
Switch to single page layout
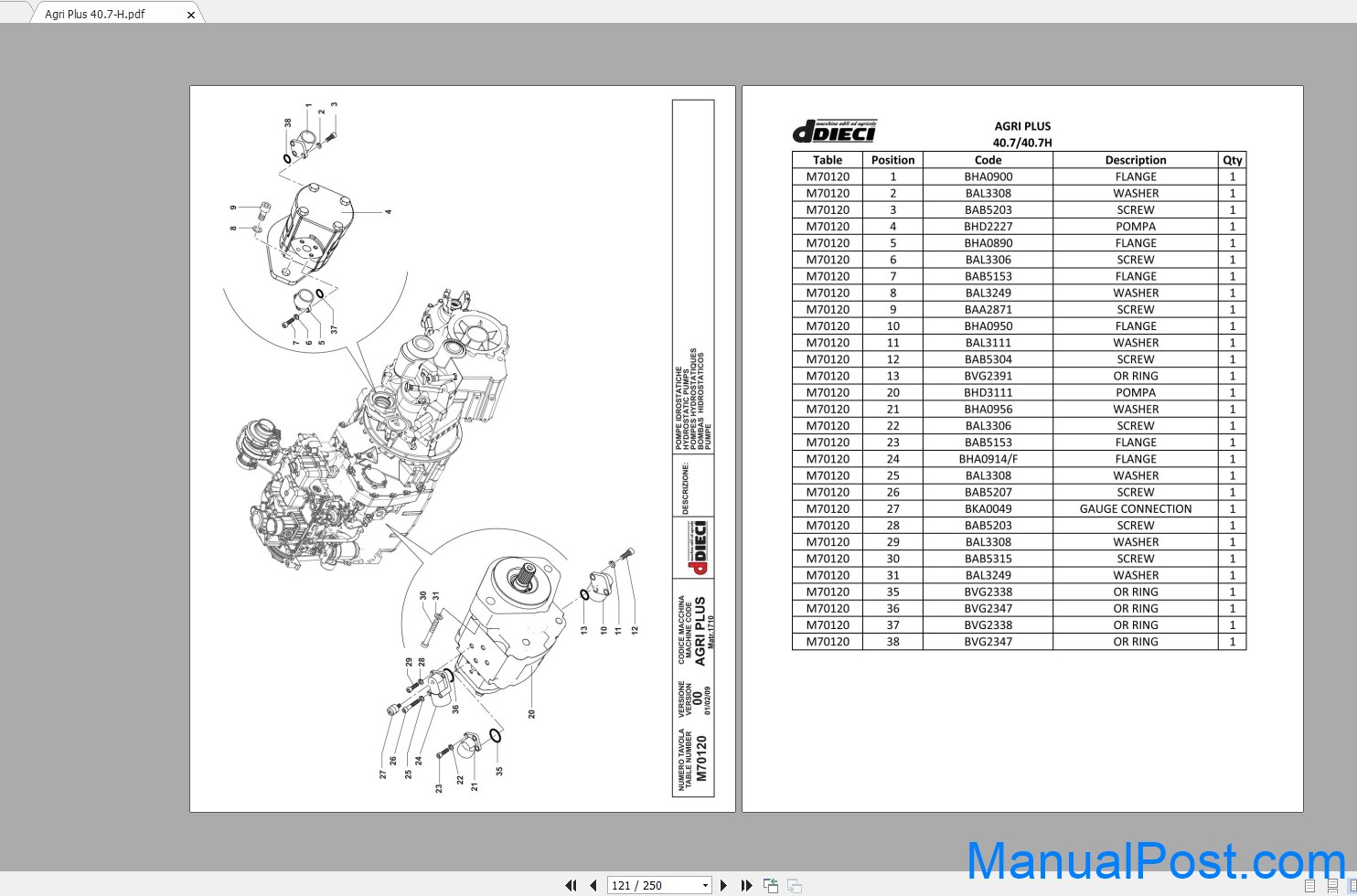[x=1309, y=885]
